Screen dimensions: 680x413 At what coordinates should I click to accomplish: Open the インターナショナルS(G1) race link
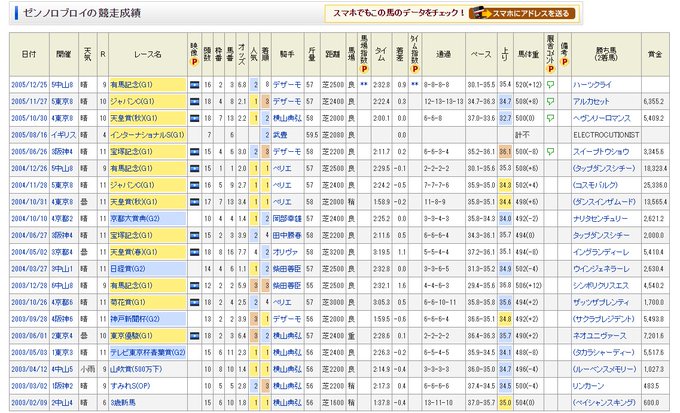point(147,135)
